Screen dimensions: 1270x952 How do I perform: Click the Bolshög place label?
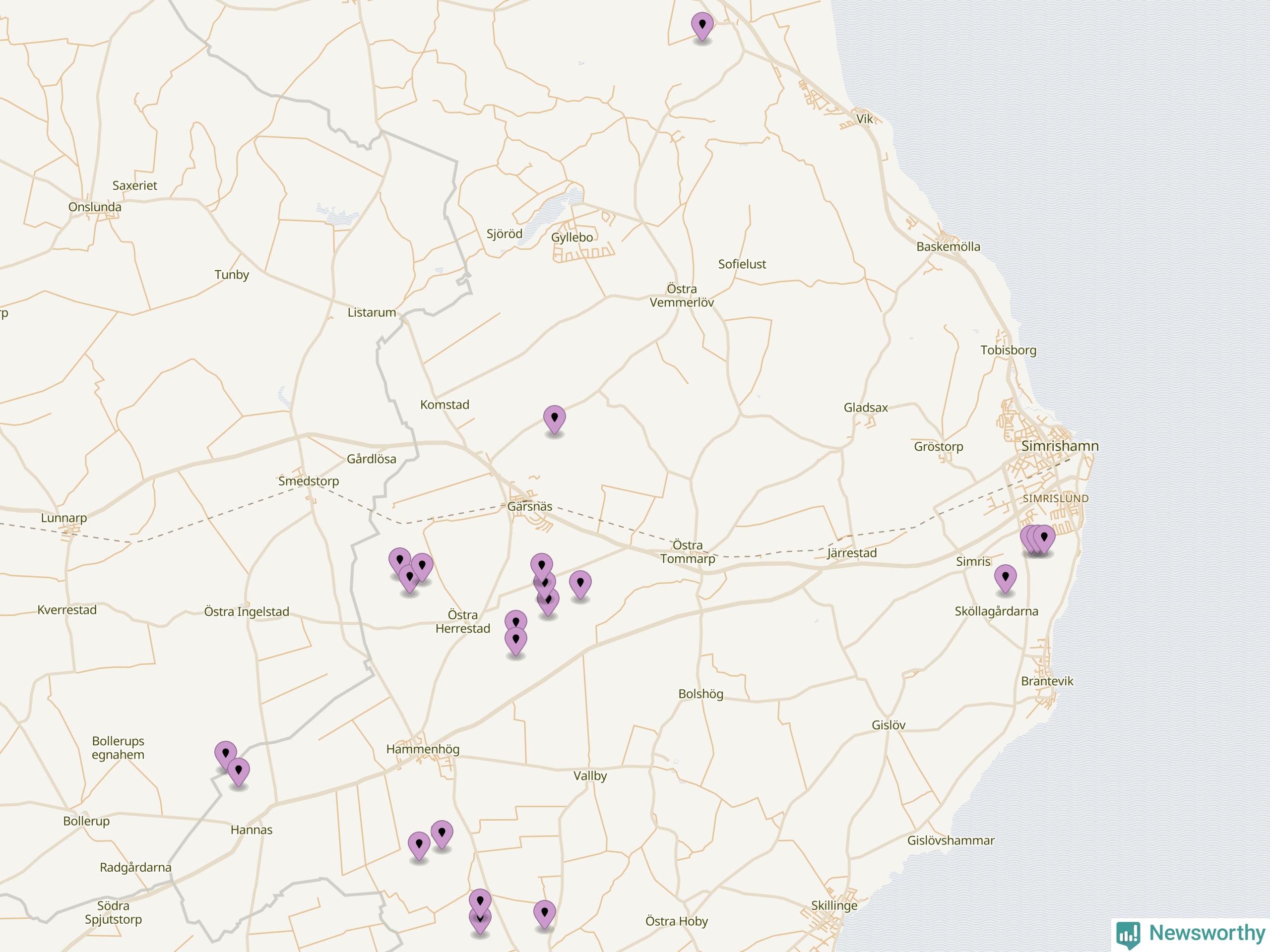[x=701, y=694]
